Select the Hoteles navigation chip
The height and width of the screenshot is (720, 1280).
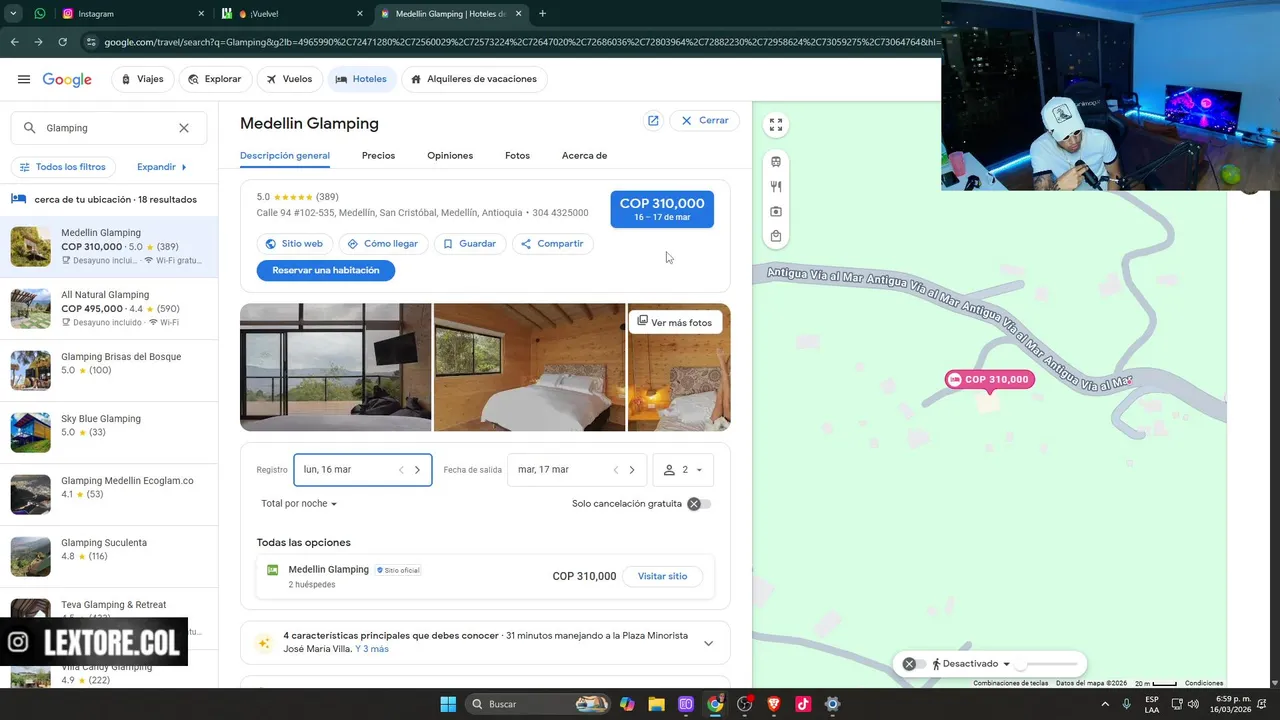pyautogui.click(x=361, y=79)
